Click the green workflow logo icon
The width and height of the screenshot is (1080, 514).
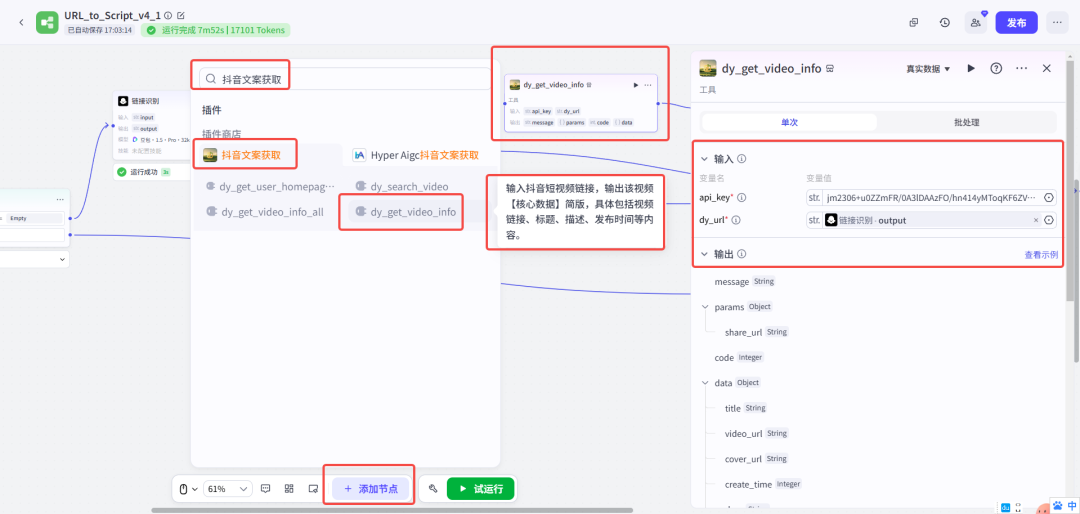pyautogui.click(x=47, y=23)
